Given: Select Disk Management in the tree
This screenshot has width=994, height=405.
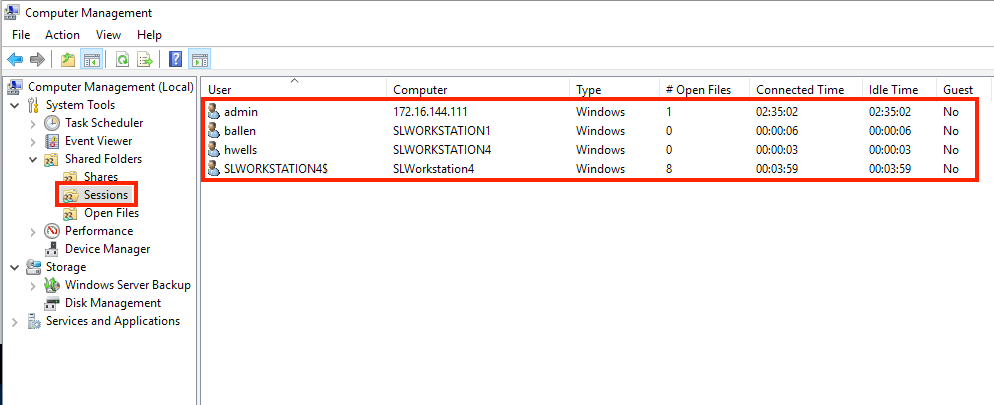Looking at the screenshot, I should 112,303.
